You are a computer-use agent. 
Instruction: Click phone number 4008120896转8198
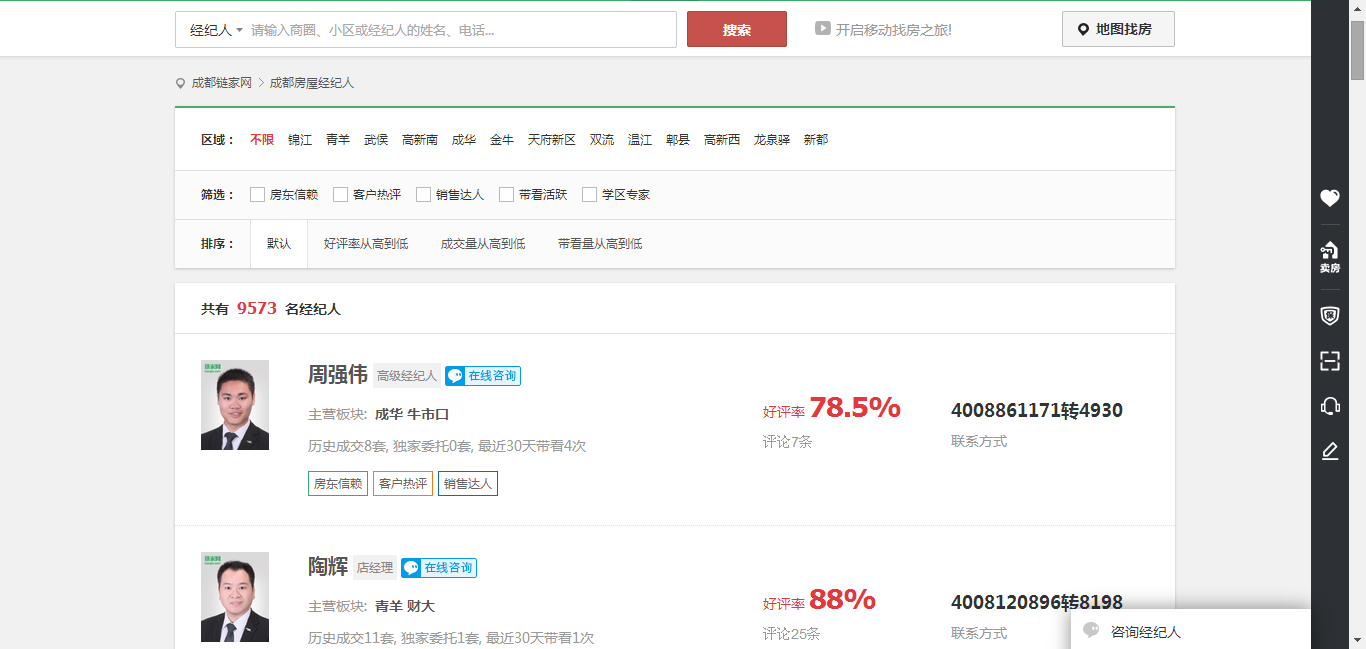tap(1037, 603)
